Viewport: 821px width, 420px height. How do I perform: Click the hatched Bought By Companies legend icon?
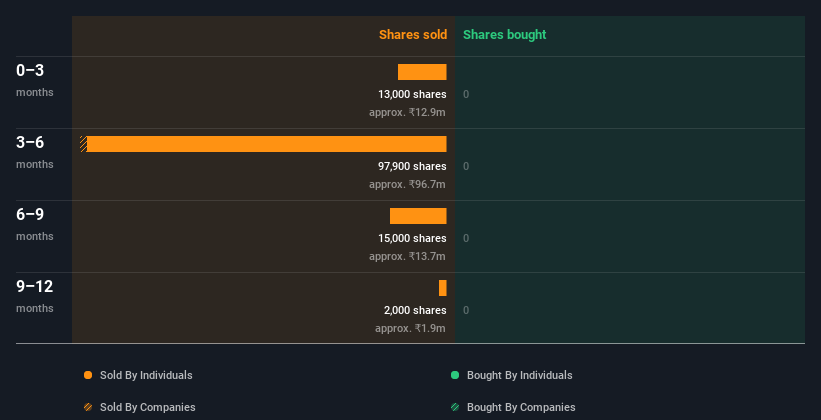(455, 407)
